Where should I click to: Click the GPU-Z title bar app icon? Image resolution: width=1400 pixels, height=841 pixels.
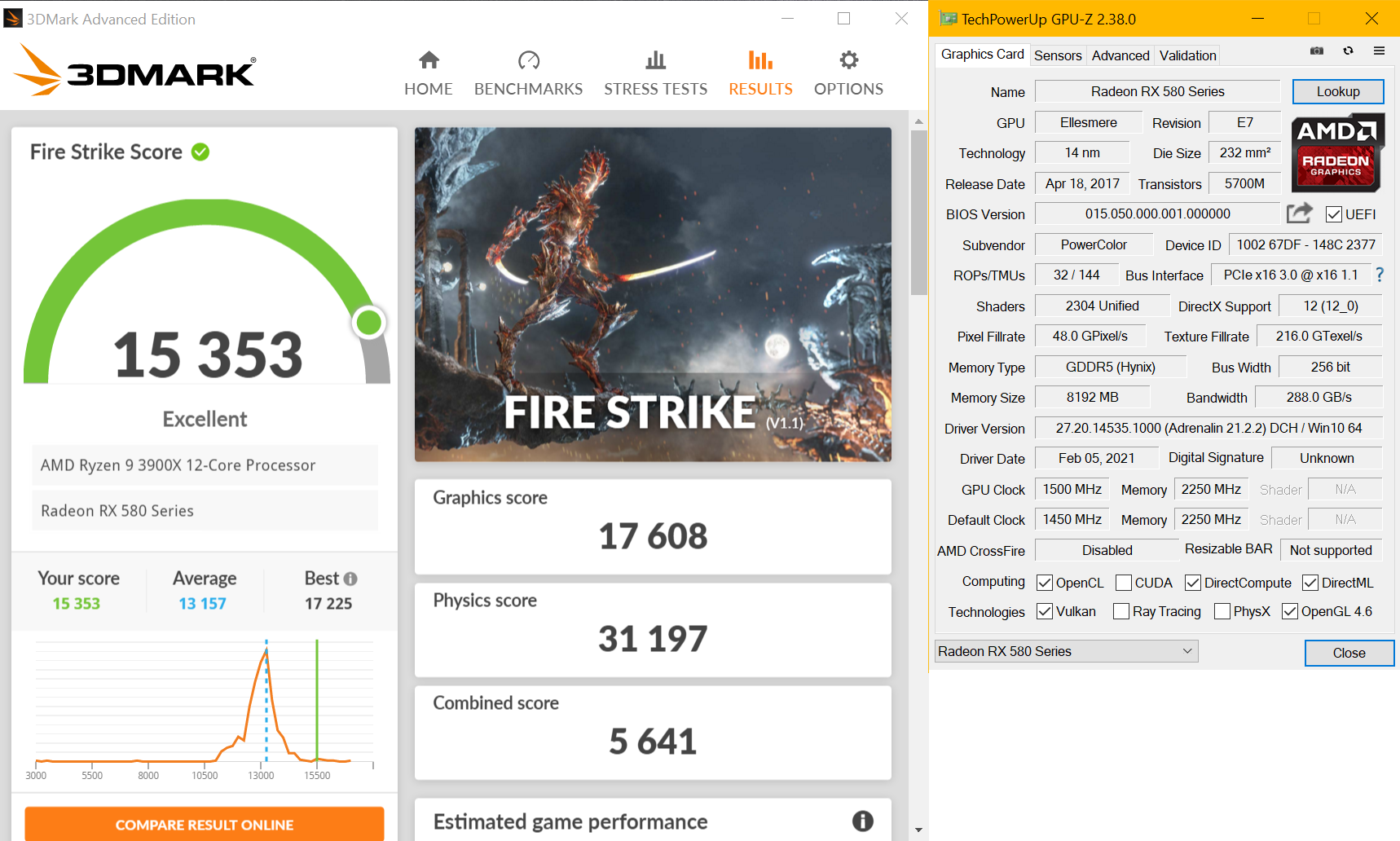click(948, 19)
